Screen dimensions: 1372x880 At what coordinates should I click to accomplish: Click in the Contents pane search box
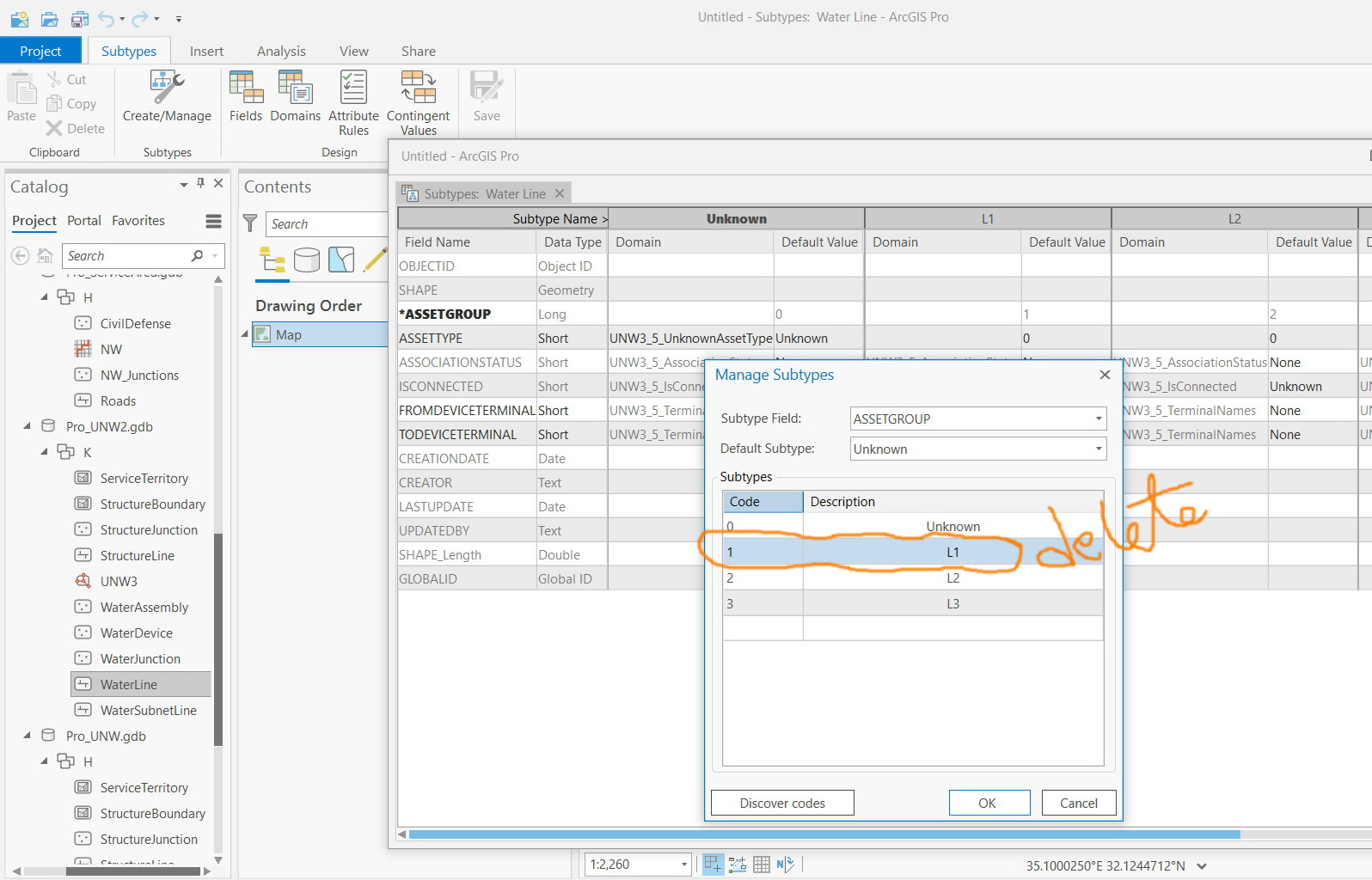coord(327,223)
